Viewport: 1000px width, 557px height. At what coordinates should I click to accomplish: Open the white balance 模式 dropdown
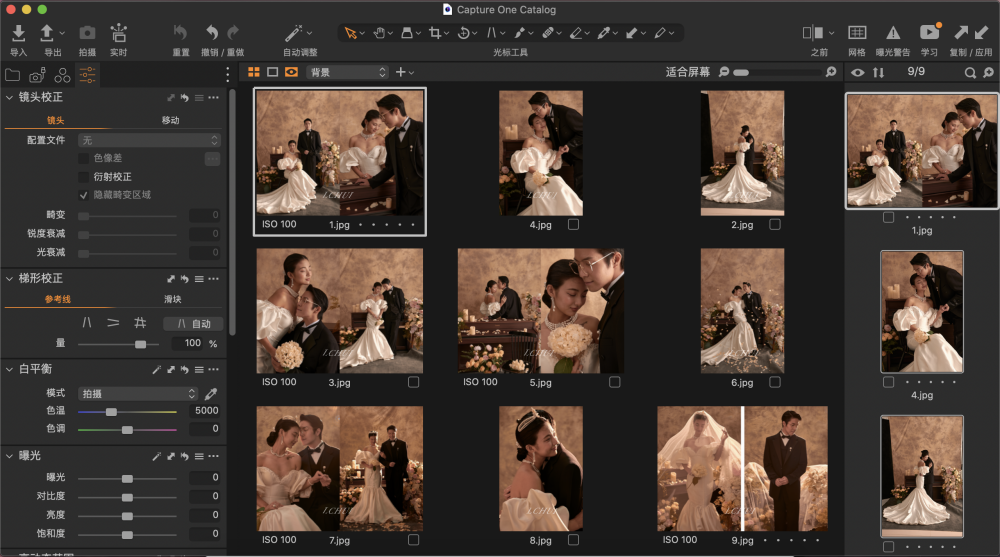[138, 394]
